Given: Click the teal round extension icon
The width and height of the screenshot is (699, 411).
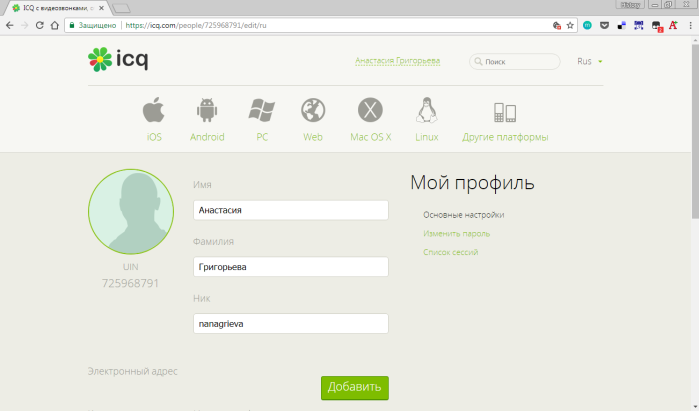Looking at the screenshot, I should 587,25.
